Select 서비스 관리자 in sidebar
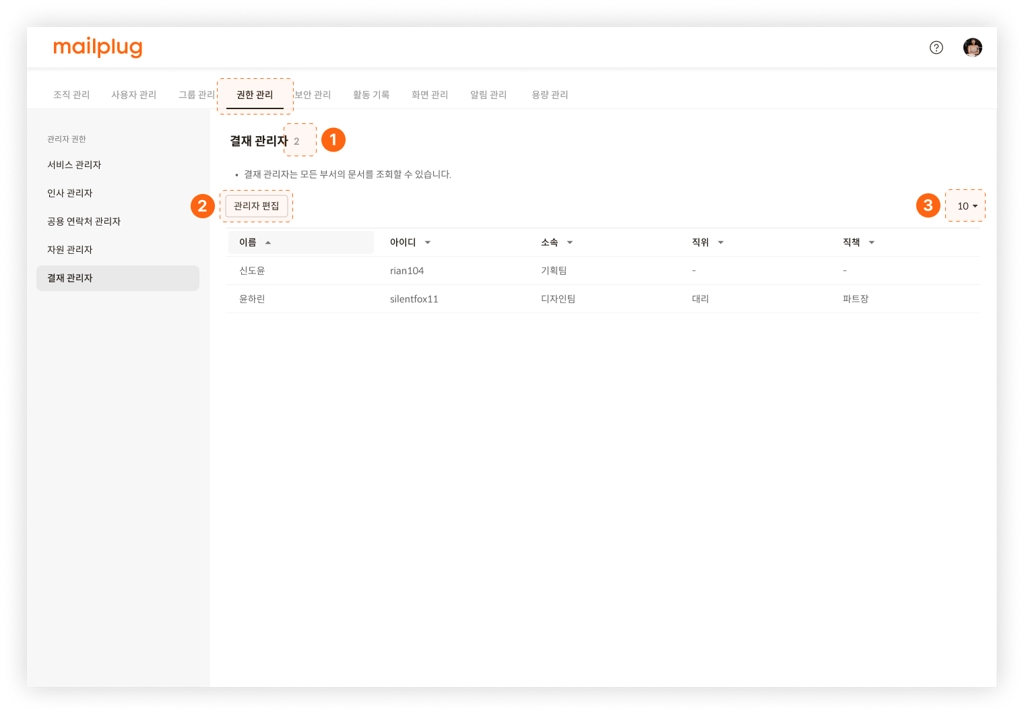The width and height of the screenshot is (1024, 714). [x=74, y=165]
